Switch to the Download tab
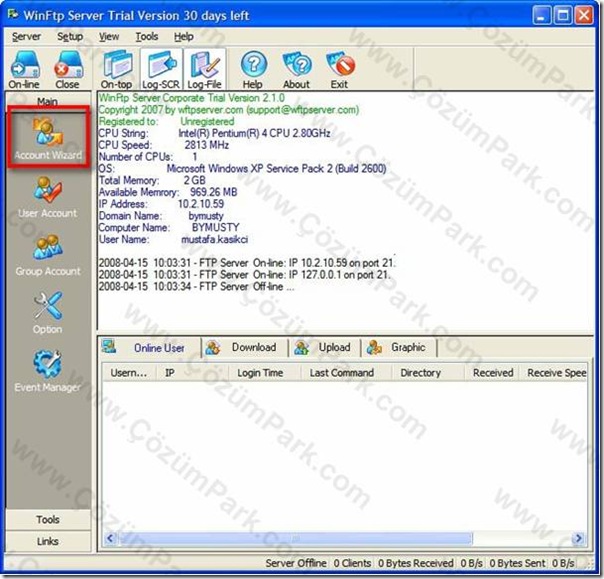The image size is (604, 579). (x=244, y=347)
